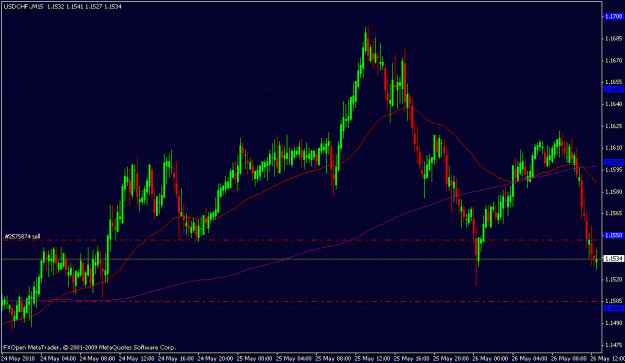
Task: Click the blue 1.1700 price level label
Action: coord(614,16)
